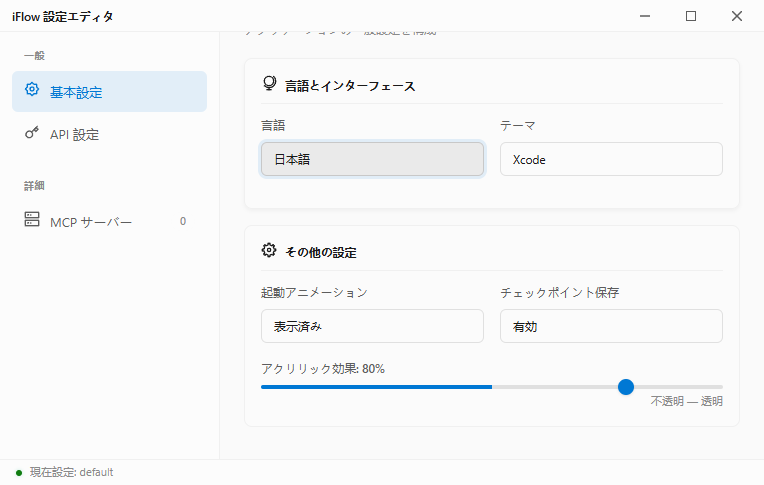
Task: Open the 言語 dropdown showing 日本語
Action: click(x=372, y=159)
